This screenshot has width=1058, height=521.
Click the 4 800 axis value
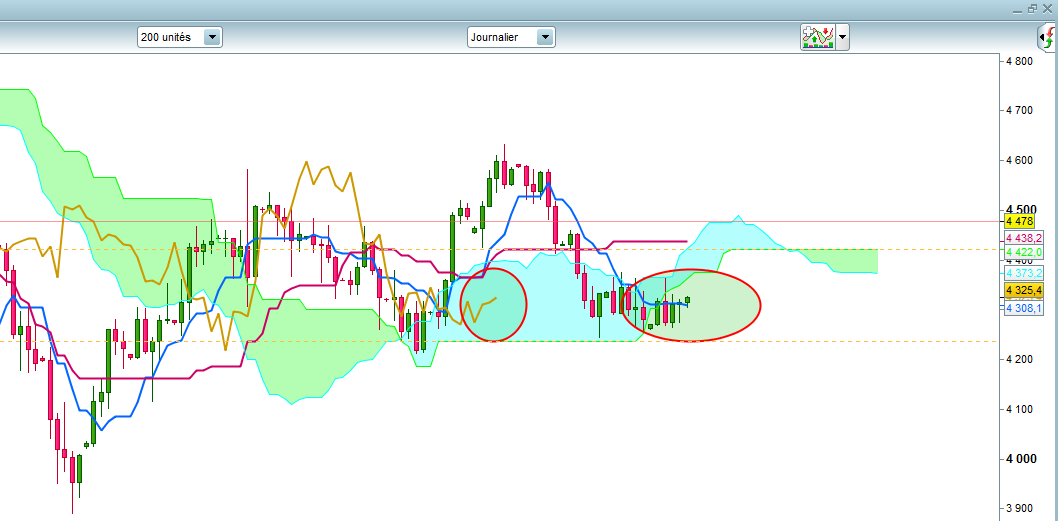[1019, 61]
